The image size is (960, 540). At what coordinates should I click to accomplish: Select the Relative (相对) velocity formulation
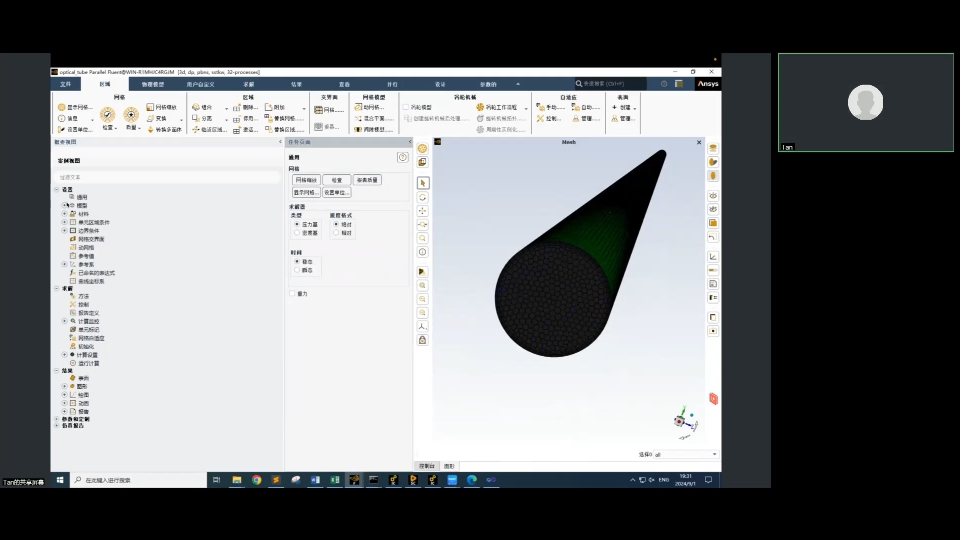[x=336, y=233]
